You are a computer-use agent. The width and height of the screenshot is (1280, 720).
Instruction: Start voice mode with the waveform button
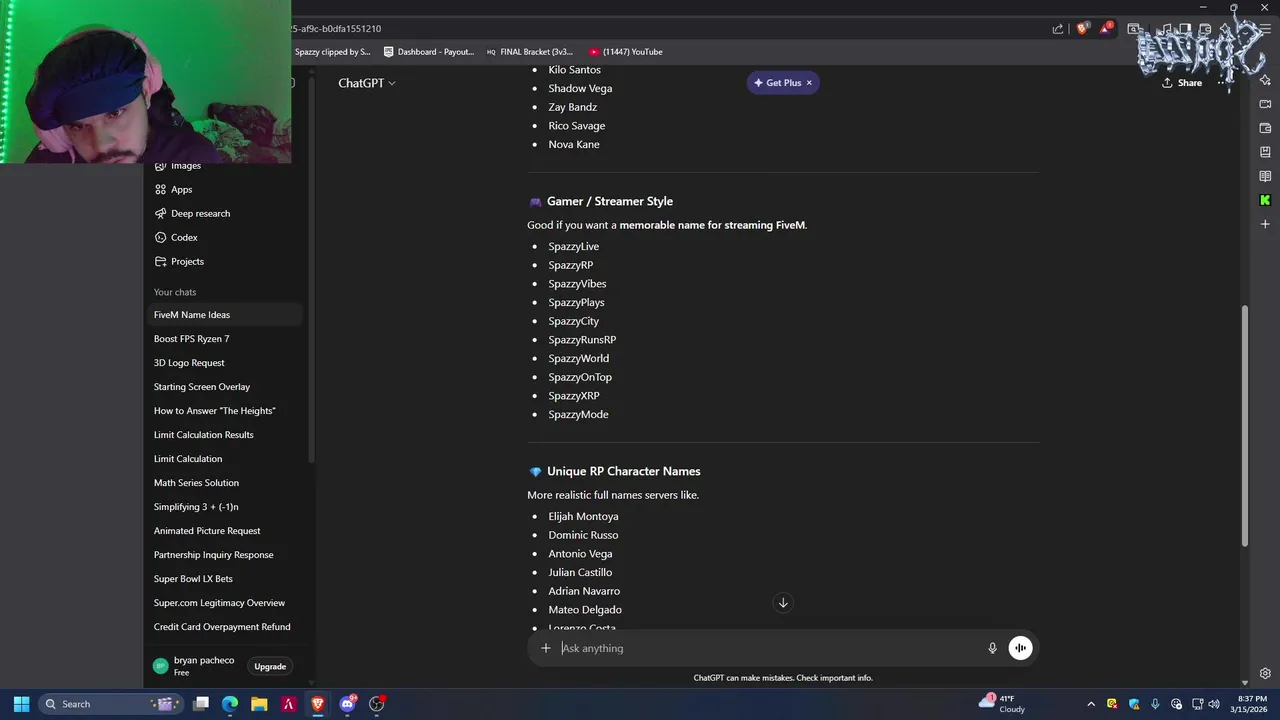(x=1020, y=648)
